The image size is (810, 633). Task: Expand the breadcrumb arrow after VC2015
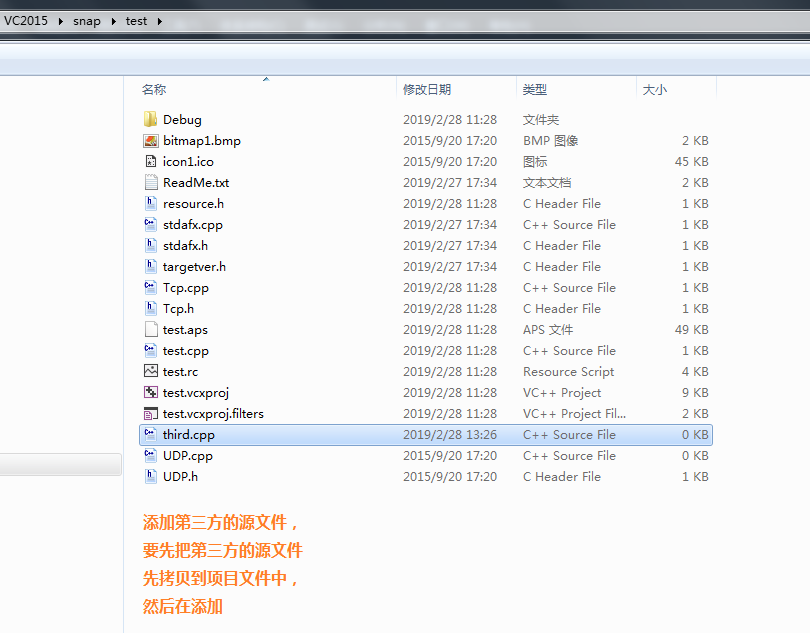click(x=59, y=20)
